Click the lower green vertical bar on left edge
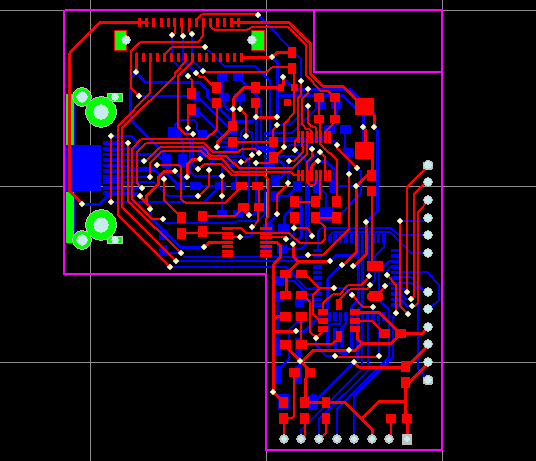 coord(70,218)
